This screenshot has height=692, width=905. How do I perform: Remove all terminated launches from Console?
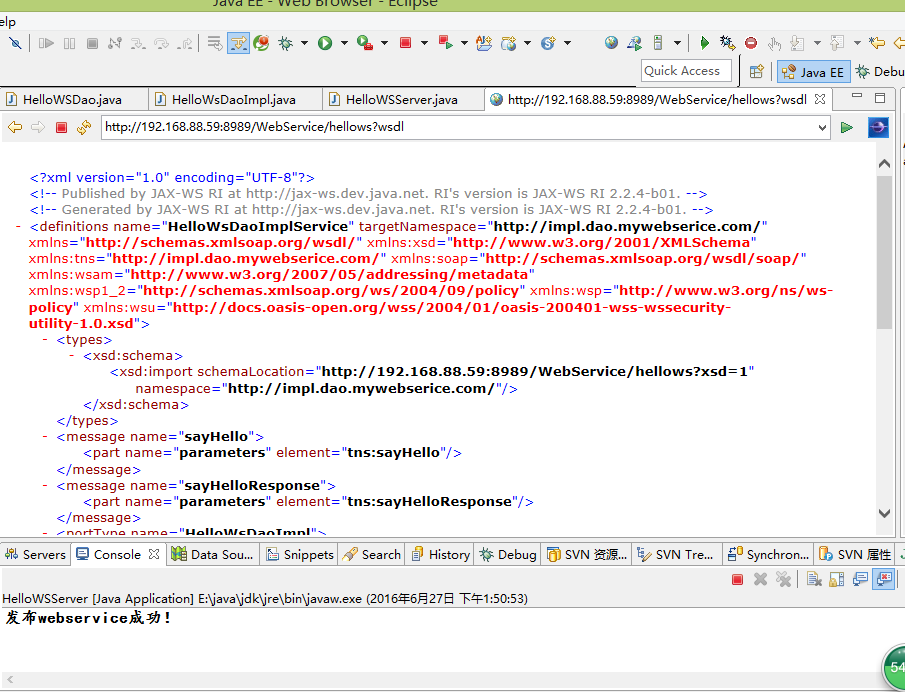[x=783, y=579]
